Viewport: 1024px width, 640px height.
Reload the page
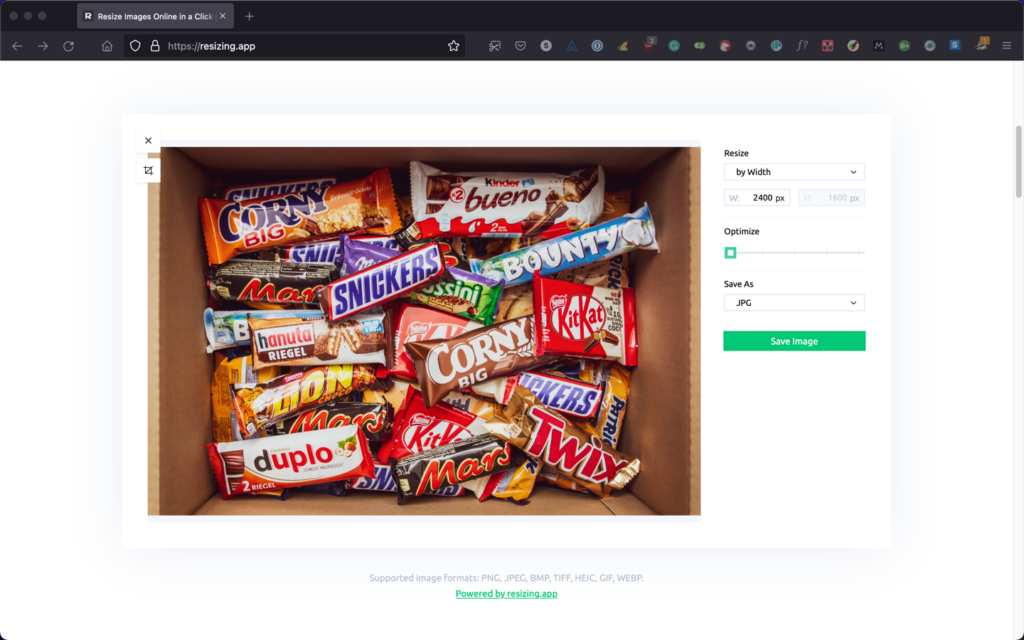pos(69,46)
